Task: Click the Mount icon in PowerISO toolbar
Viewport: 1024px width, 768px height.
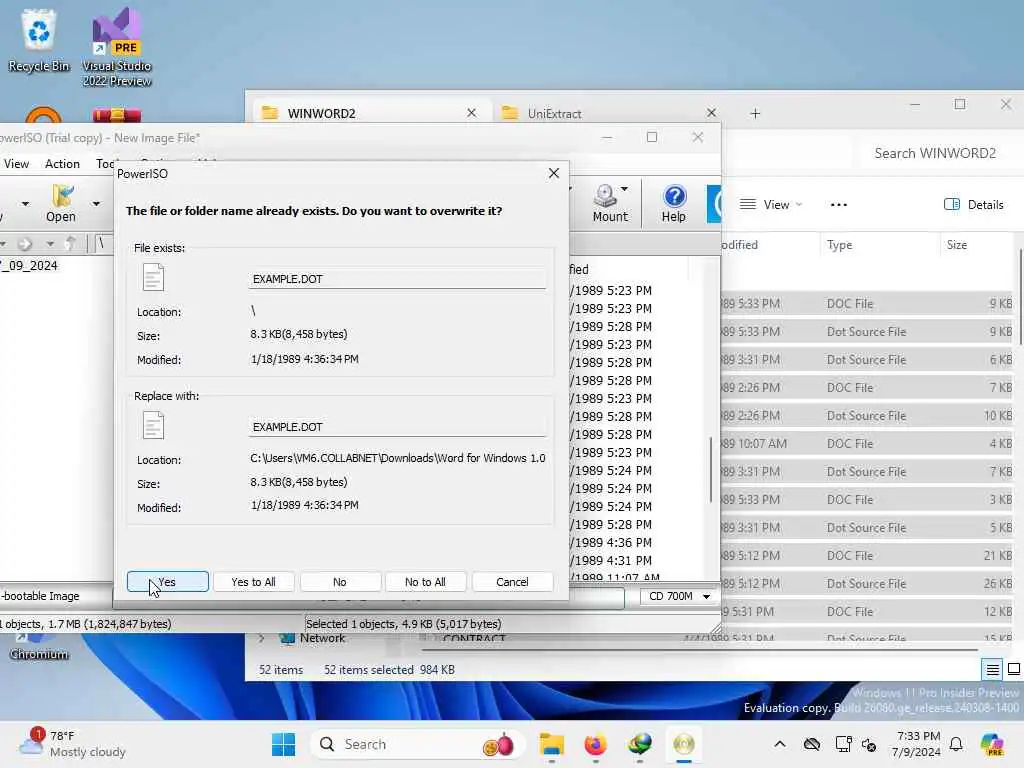Action: [609, 203]
